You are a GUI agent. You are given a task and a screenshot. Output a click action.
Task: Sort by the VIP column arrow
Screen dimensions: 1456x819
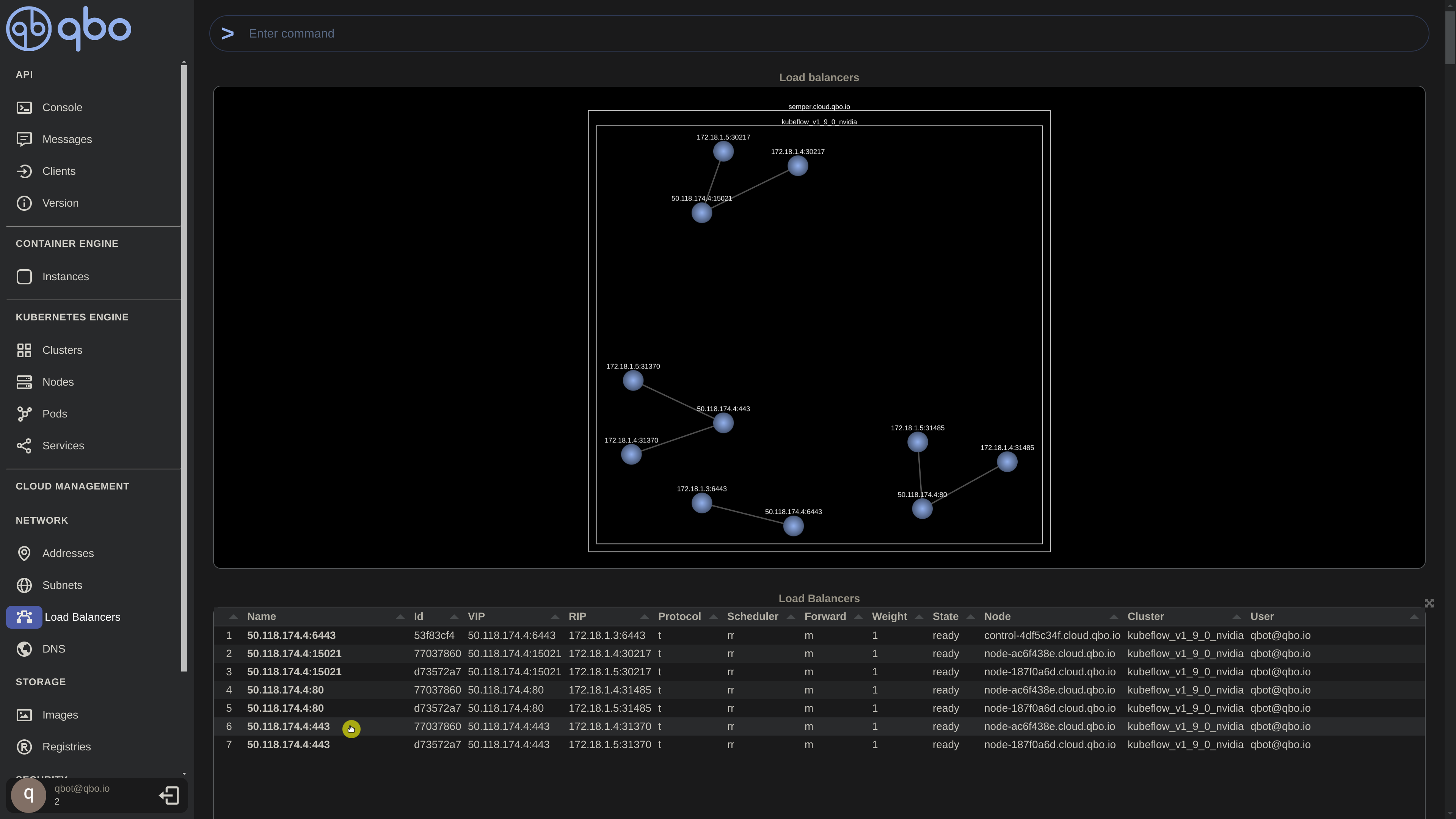554,617
